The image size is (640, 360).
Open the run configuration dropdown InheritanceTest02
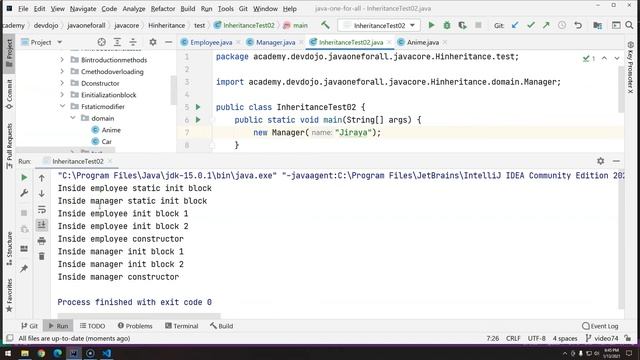point(379,25)
